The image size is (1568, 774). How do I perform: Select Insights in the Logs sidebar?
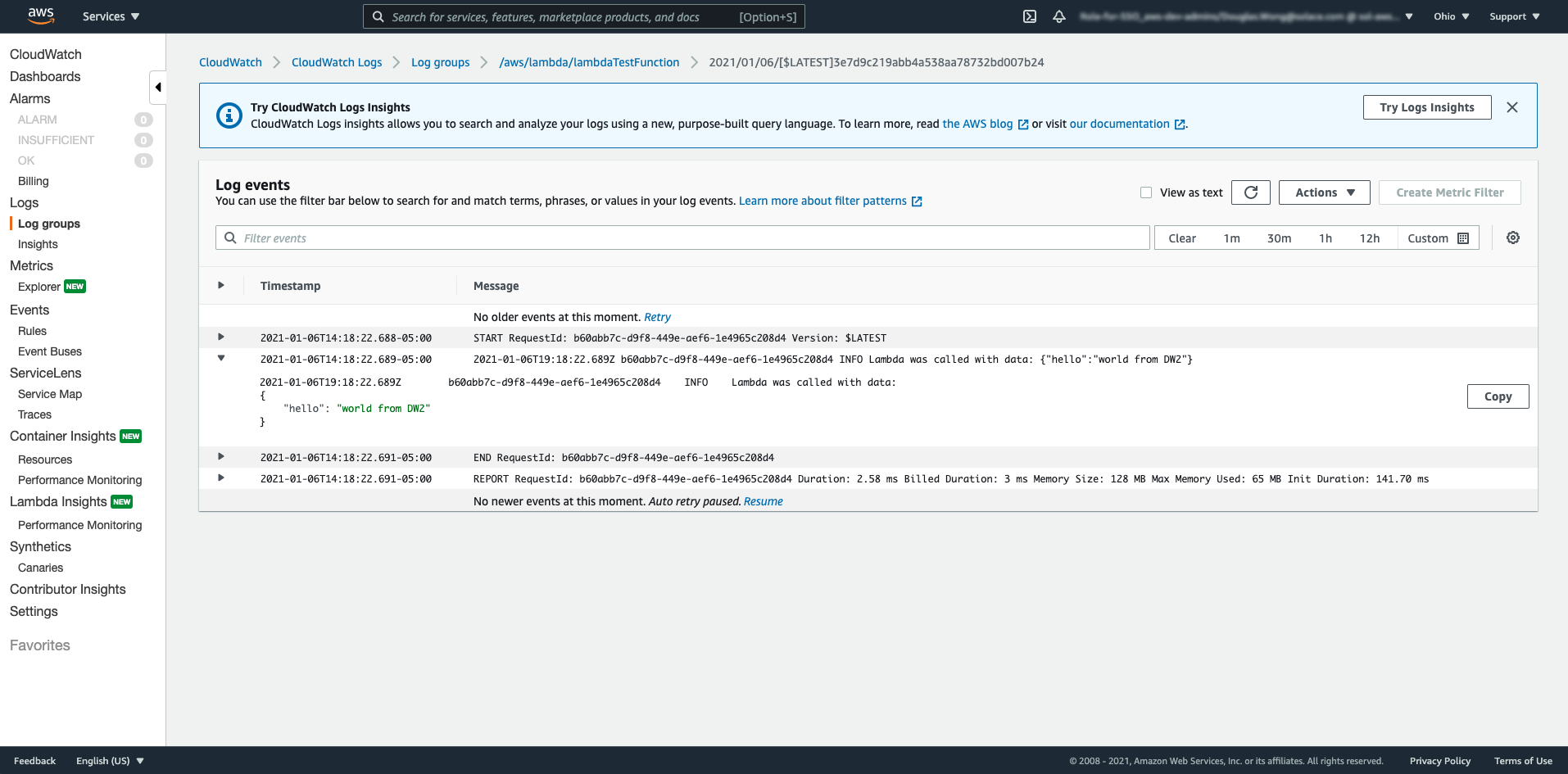[x=38, y=244]
